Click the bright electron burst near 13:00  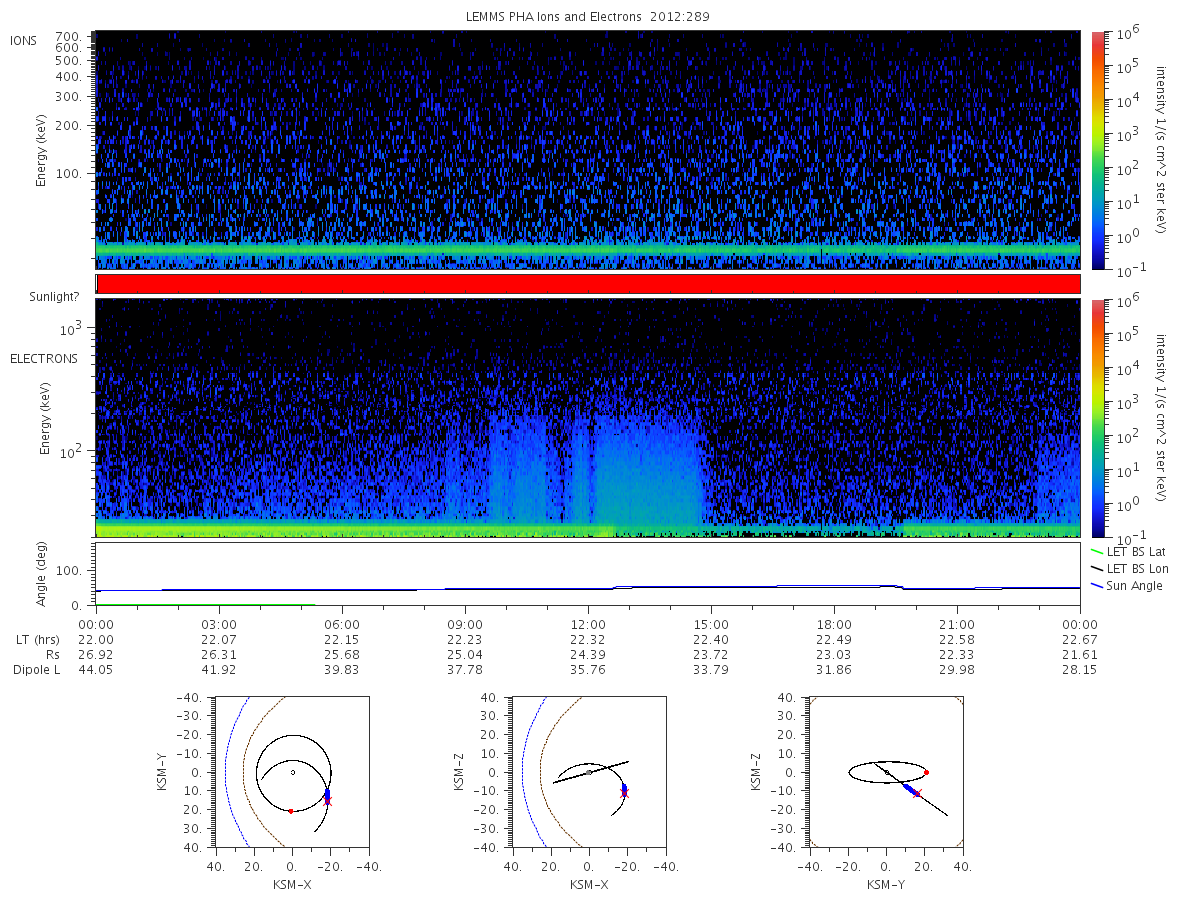click(x=648, y=460)
